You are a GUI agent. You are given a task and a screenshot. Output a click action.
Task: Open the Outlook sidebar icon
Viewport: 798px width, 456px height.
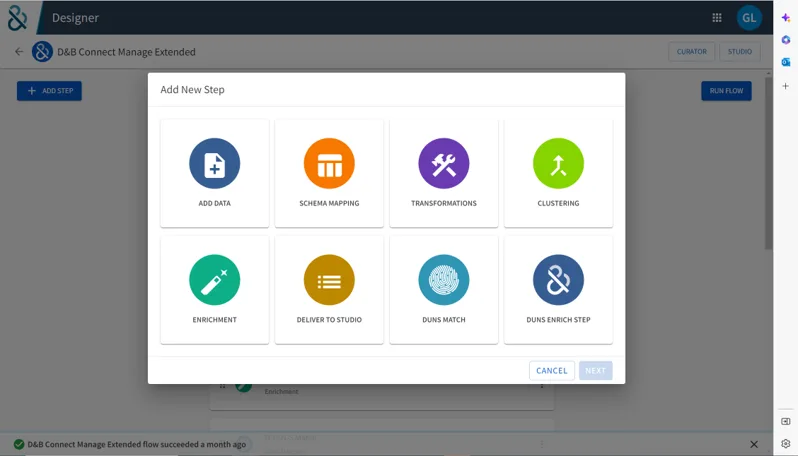[786, 62]
